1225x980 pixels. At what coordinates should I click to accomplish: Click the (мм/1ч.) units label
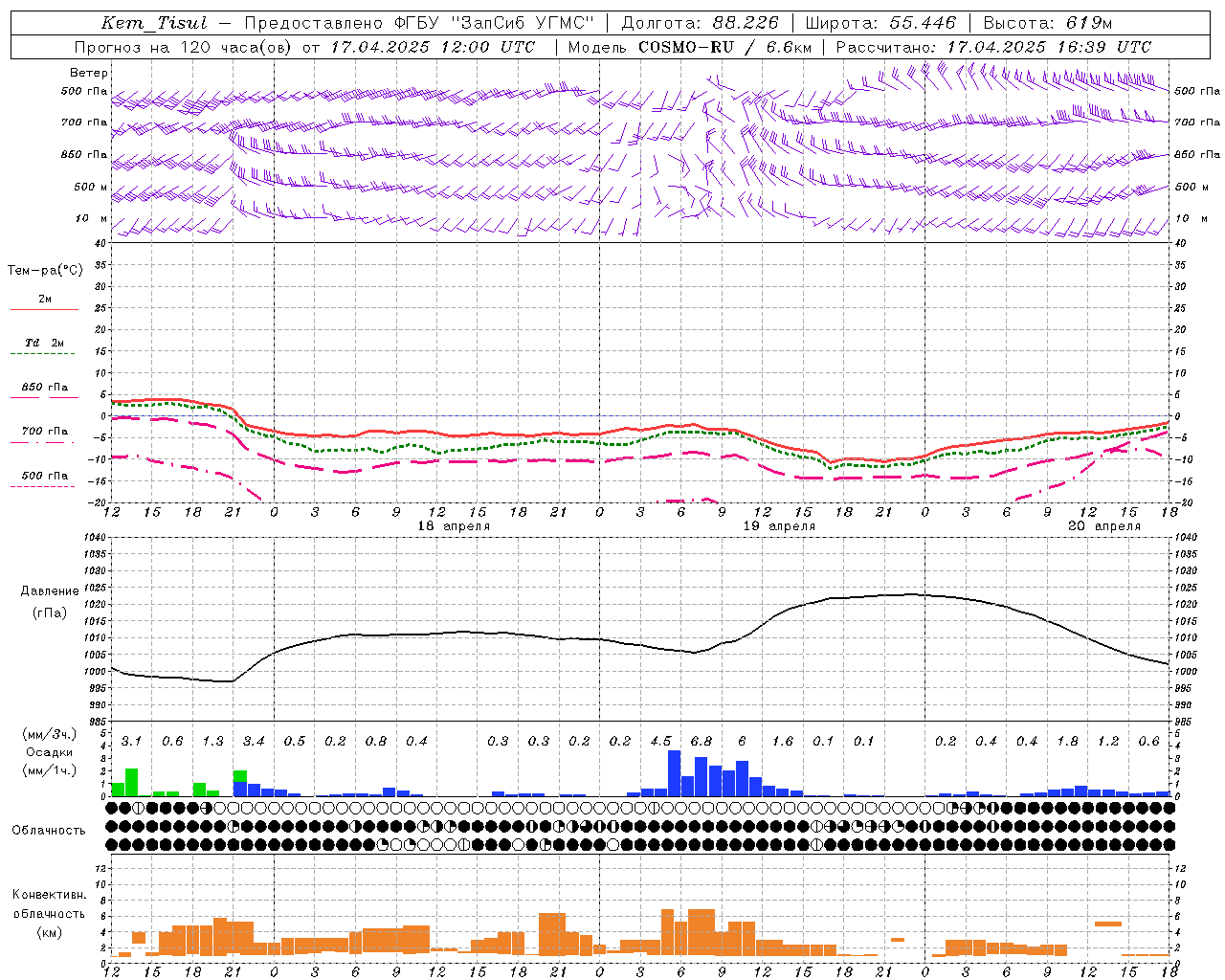(x=50, y=770)
